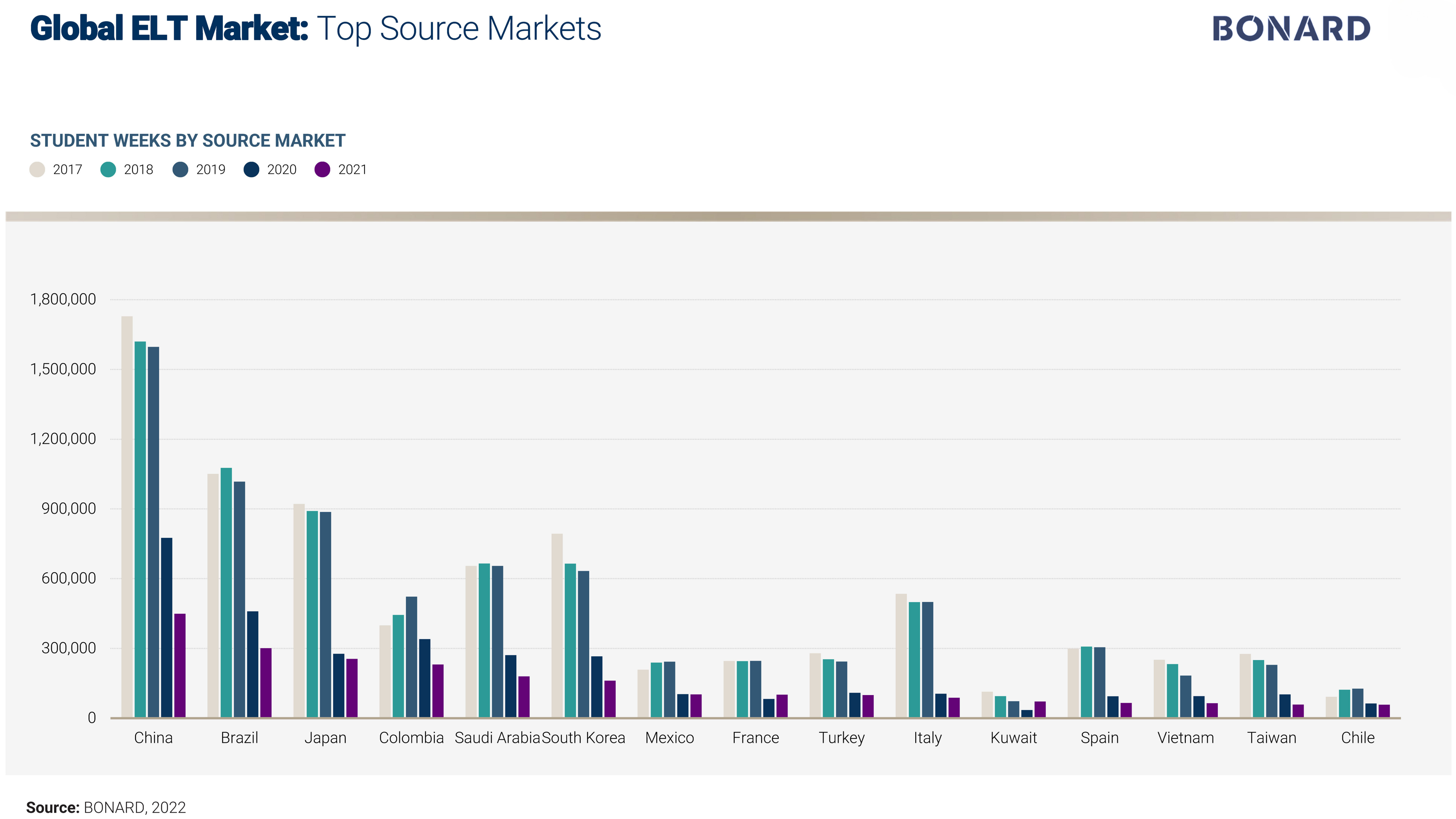Viewport: 1456px width, 819px height.
Task: Select the Taiwan axis label
Action: (1272, 737)
